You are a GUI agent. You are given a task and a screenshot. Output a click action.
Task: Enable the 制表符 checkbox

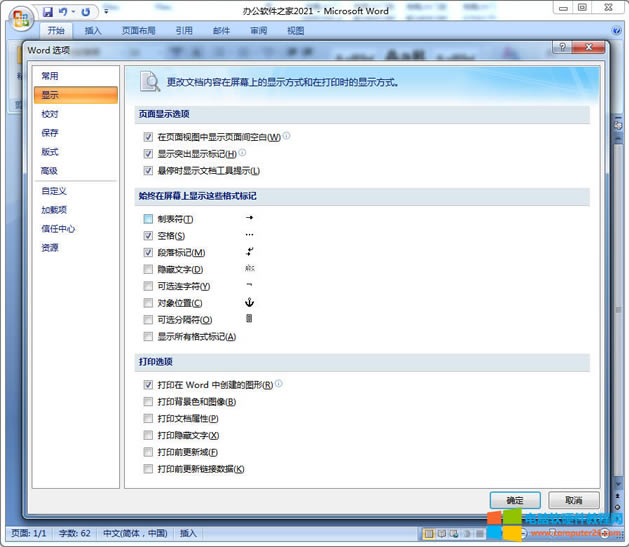(x=148, y=219)
